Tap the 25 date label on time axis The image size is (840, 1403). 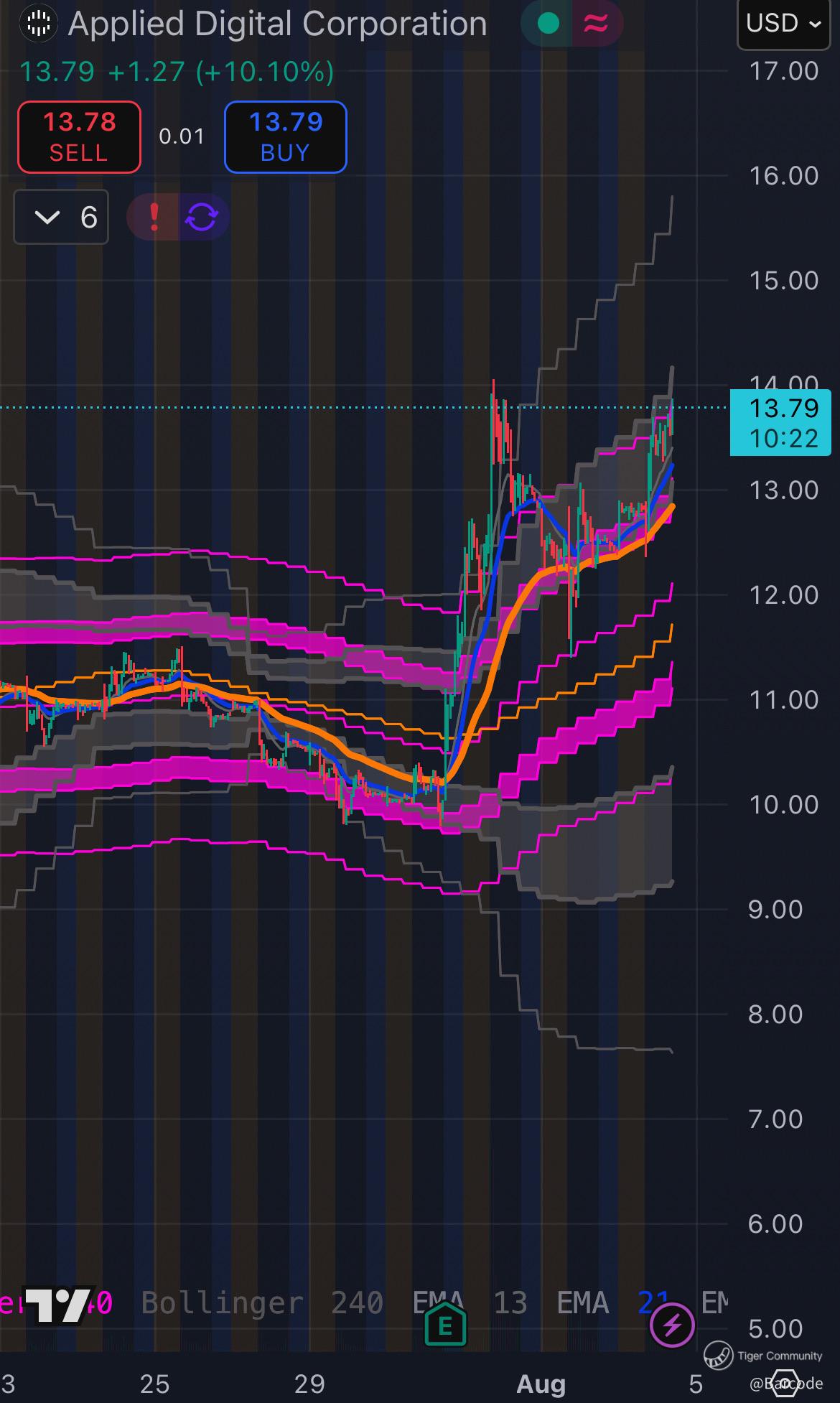coord(155,1383)
